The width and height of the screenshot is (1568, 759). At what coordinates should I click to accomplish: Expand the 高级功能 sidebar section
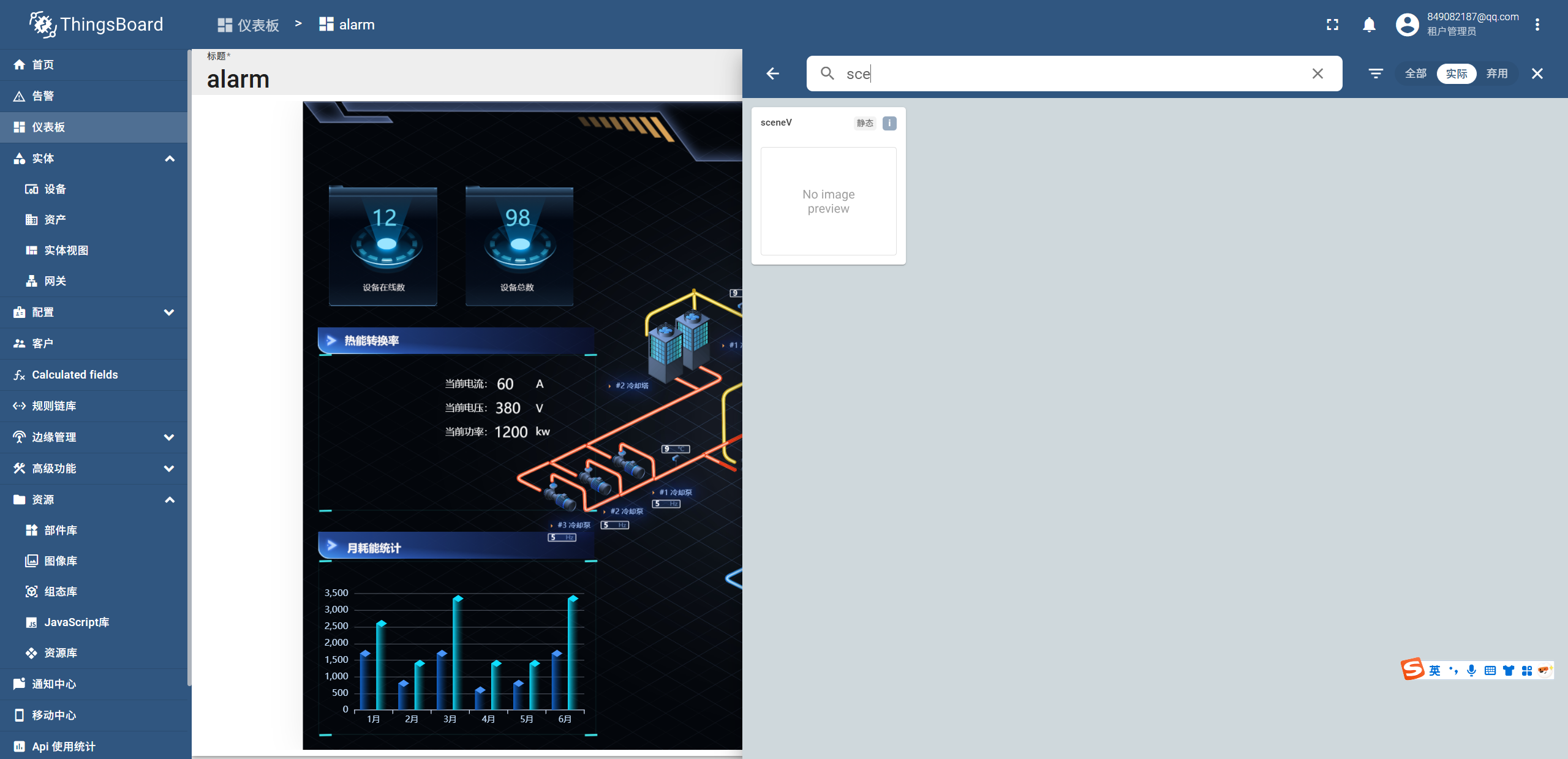tap(170, 469)
